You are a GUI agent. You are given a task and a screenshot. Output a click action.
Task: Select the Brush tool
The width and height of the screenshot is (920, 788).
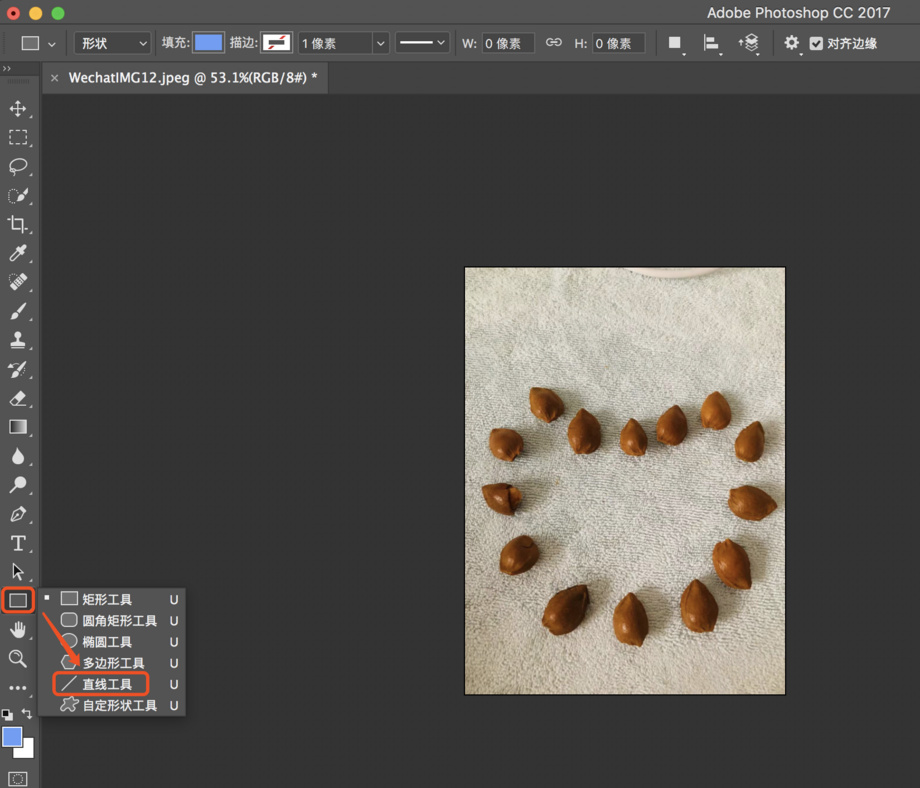(x=18, y=311)
